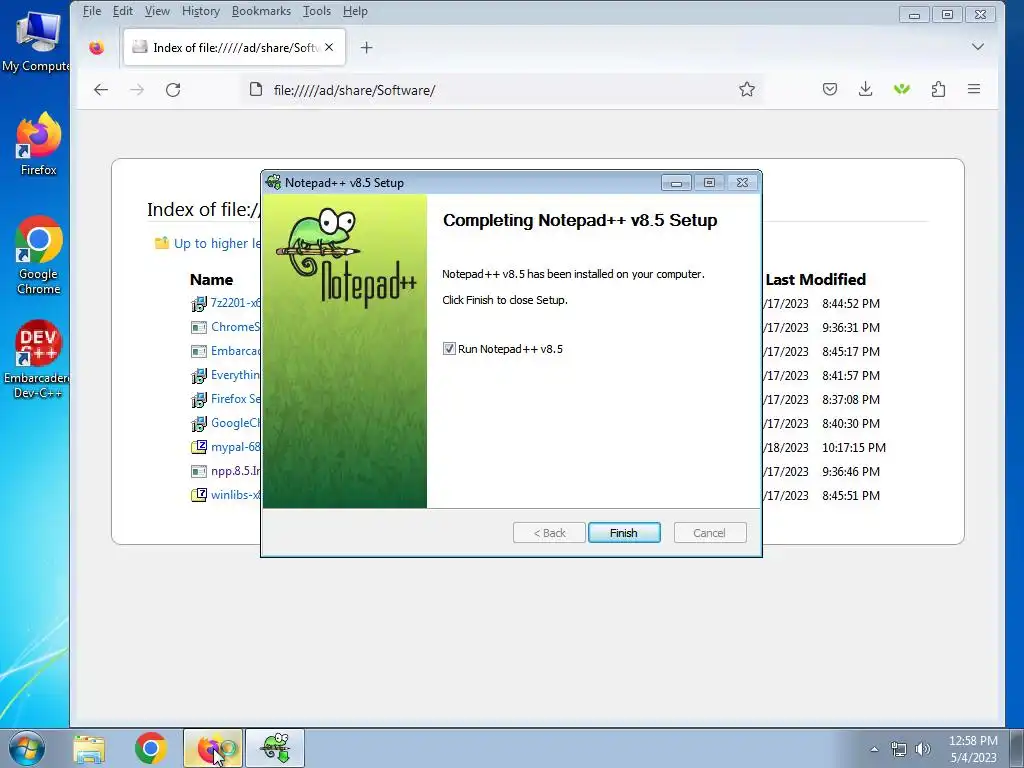Open Firefox Help menu
The width and height of the screenshot is (1024, 768).
(x=355, y=11)
